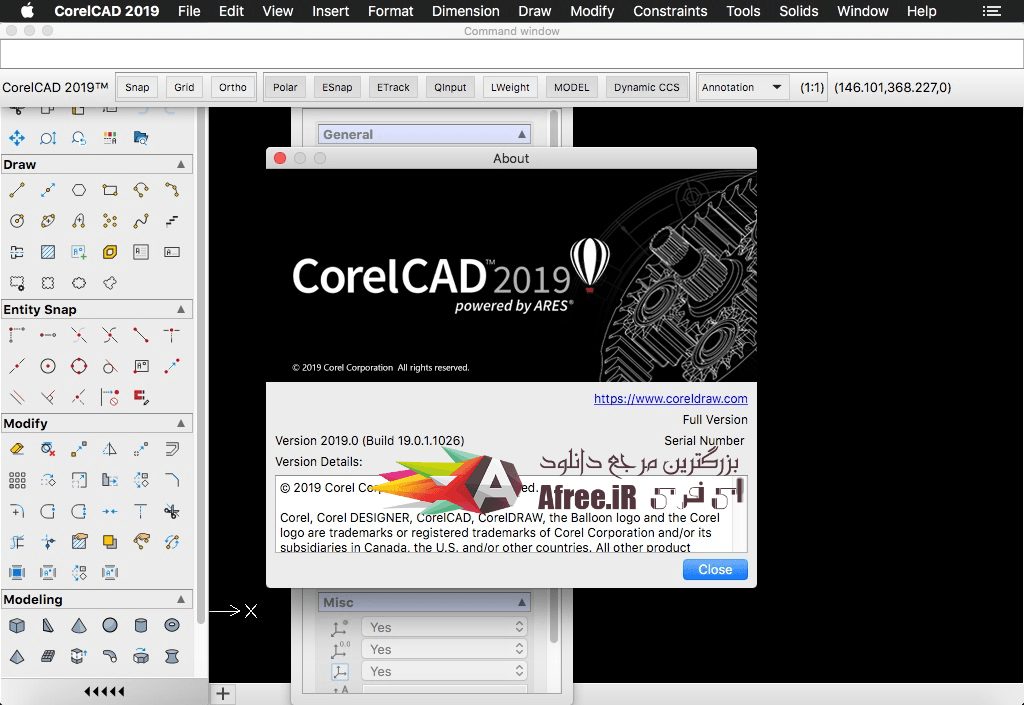Toggle Ortho mode
Screen dimensions: 1024x705
(x=232, y=87)
